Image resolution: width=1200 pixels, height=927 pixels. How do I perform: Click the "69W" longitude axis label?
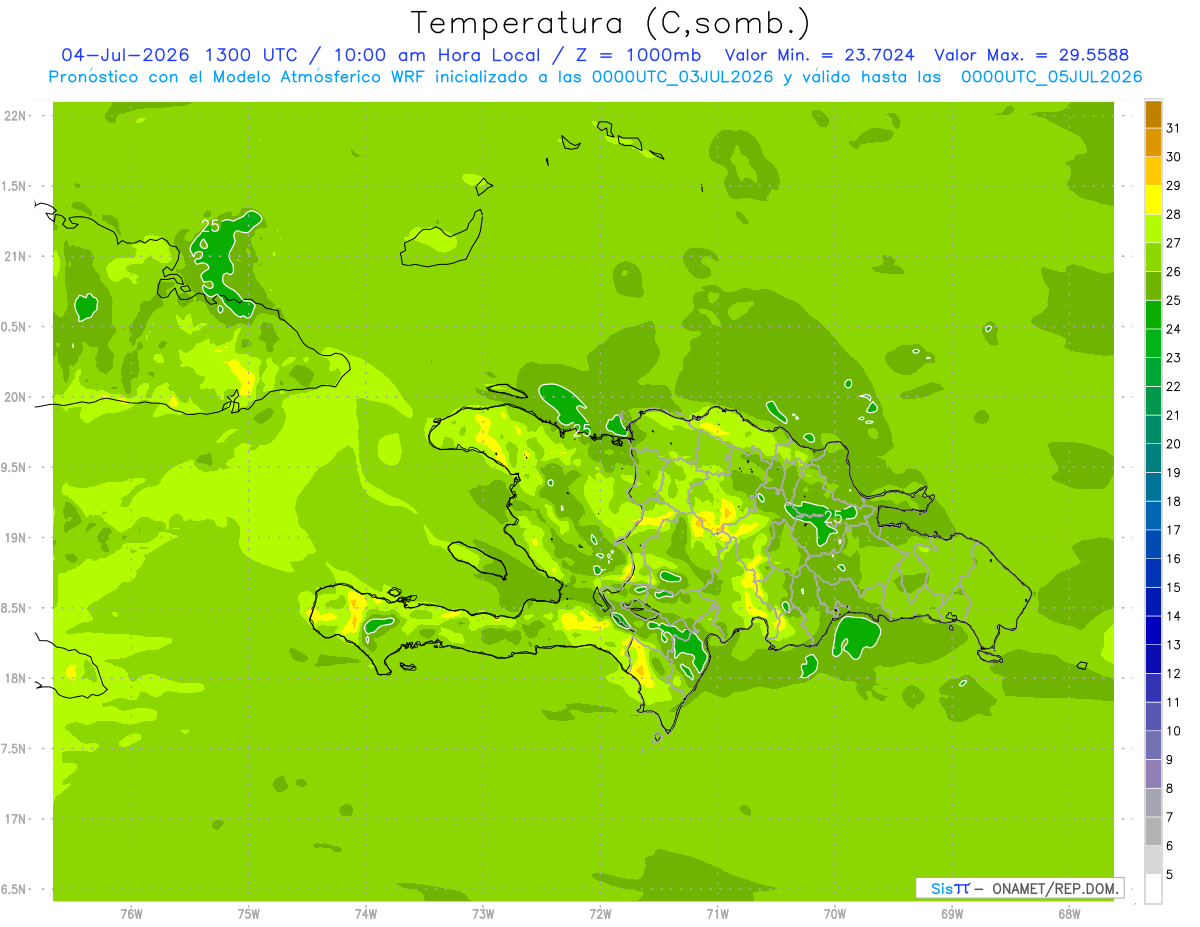tap(952, 914)
